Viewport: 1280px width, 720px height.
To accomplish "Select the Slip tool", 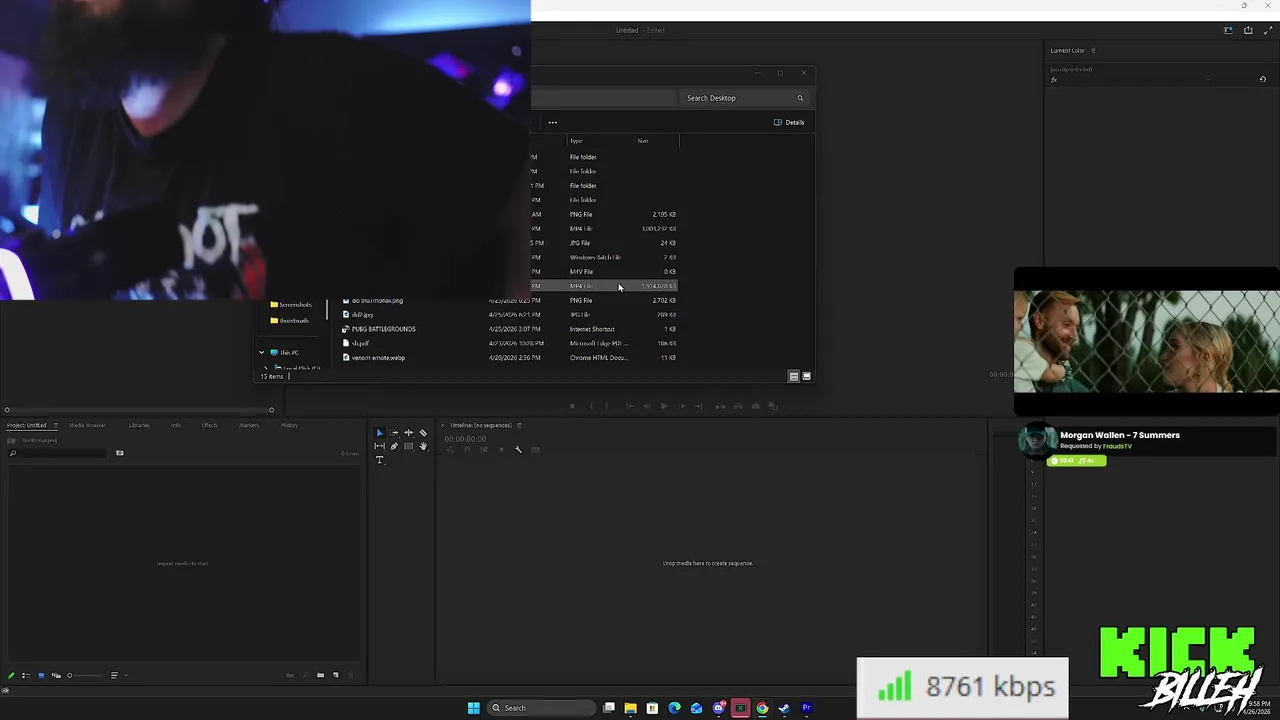I will 379,446.
